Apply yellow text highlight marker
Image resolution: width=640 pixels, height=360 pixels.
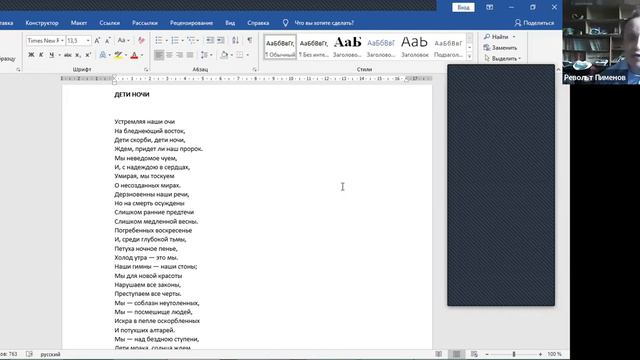[x=118, y=55]
